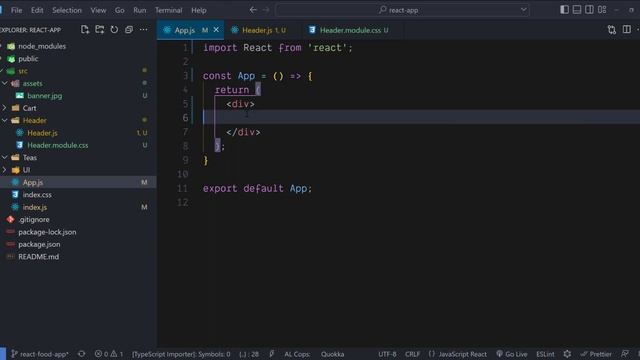The width and height of the screenshot is (640, 360).
Task: Go forward using the right arrow
Action: tap(266, 10)
